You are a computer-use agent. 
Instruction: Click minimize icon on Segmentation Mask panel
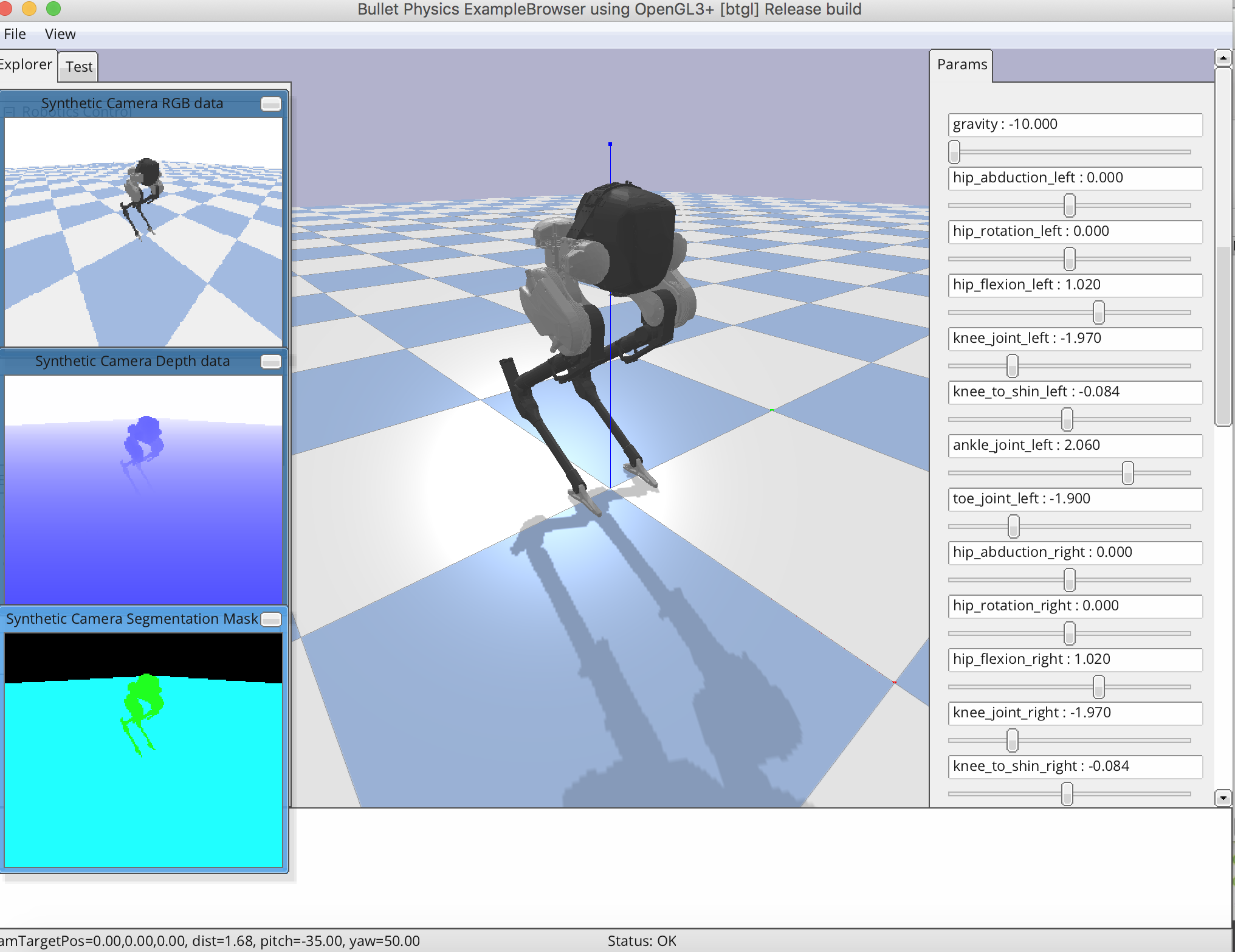(272, 619)
